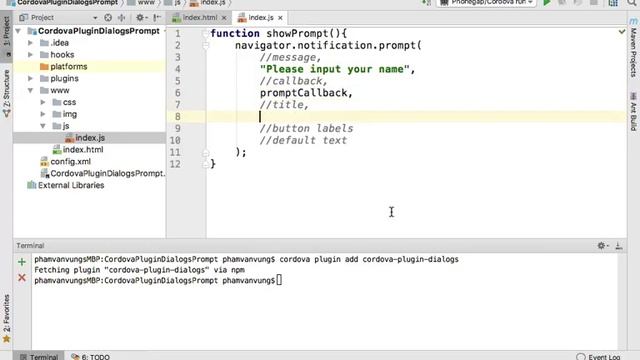Toggle fold marker on line 2

[206, 45]
